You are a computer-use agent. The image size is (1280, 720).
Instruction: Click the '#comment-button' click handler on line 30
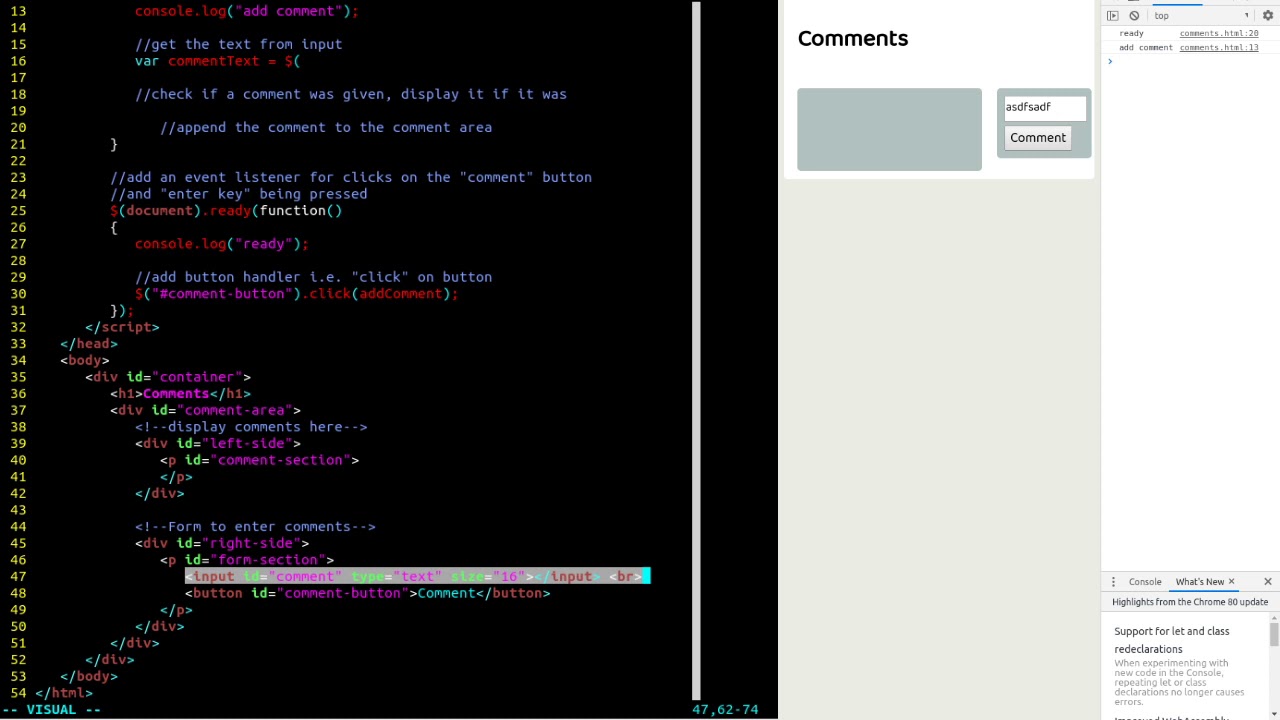click(x=297, y=294)
